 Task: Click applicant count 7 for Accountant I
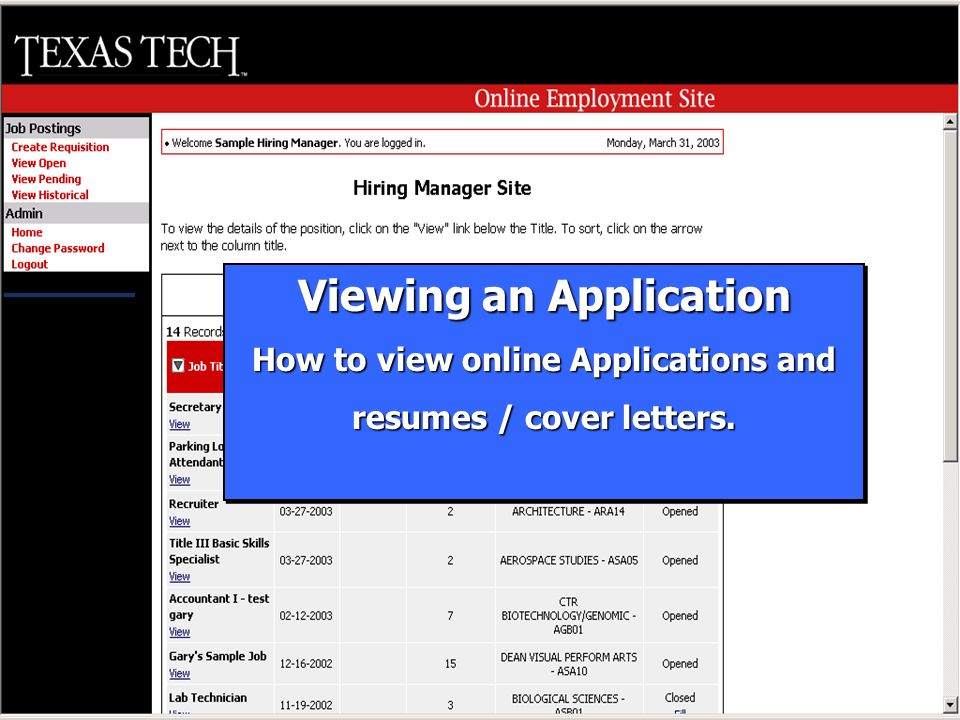(450, 615)
